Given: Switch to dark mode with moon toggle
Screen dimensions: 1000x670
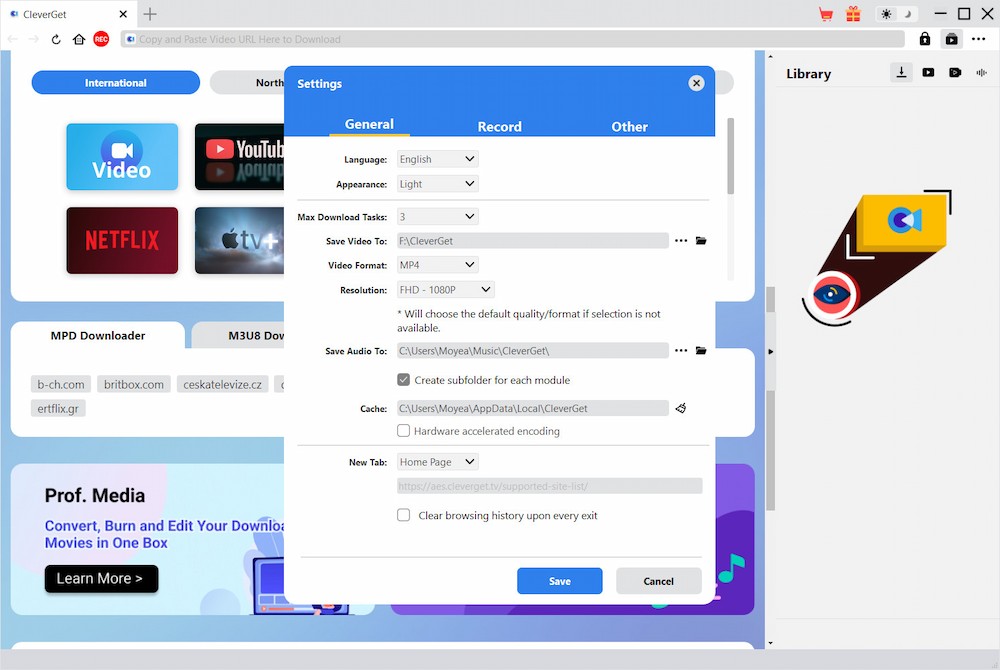Looking at the screenshot, I should (x=908, y=14).
